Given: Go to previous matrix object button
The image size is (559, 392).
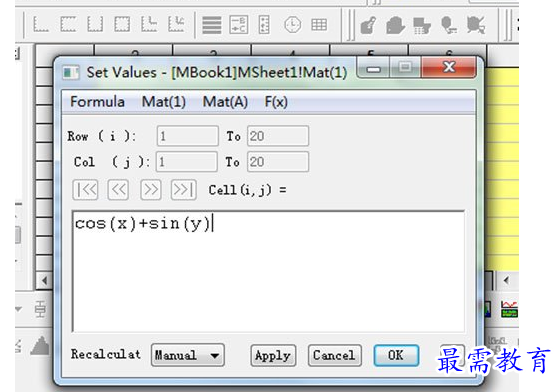Looking at the screenshot, I should pos(118,190).
